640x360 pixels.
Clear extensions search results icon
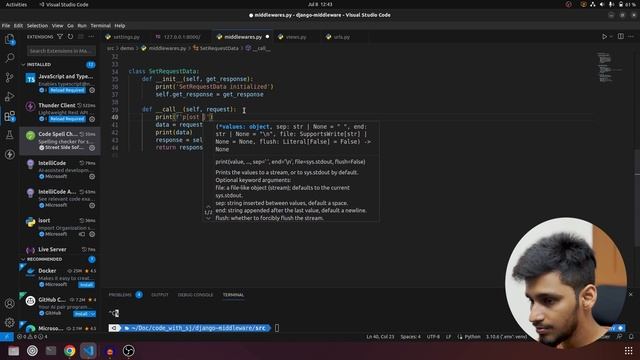point(81,37)
